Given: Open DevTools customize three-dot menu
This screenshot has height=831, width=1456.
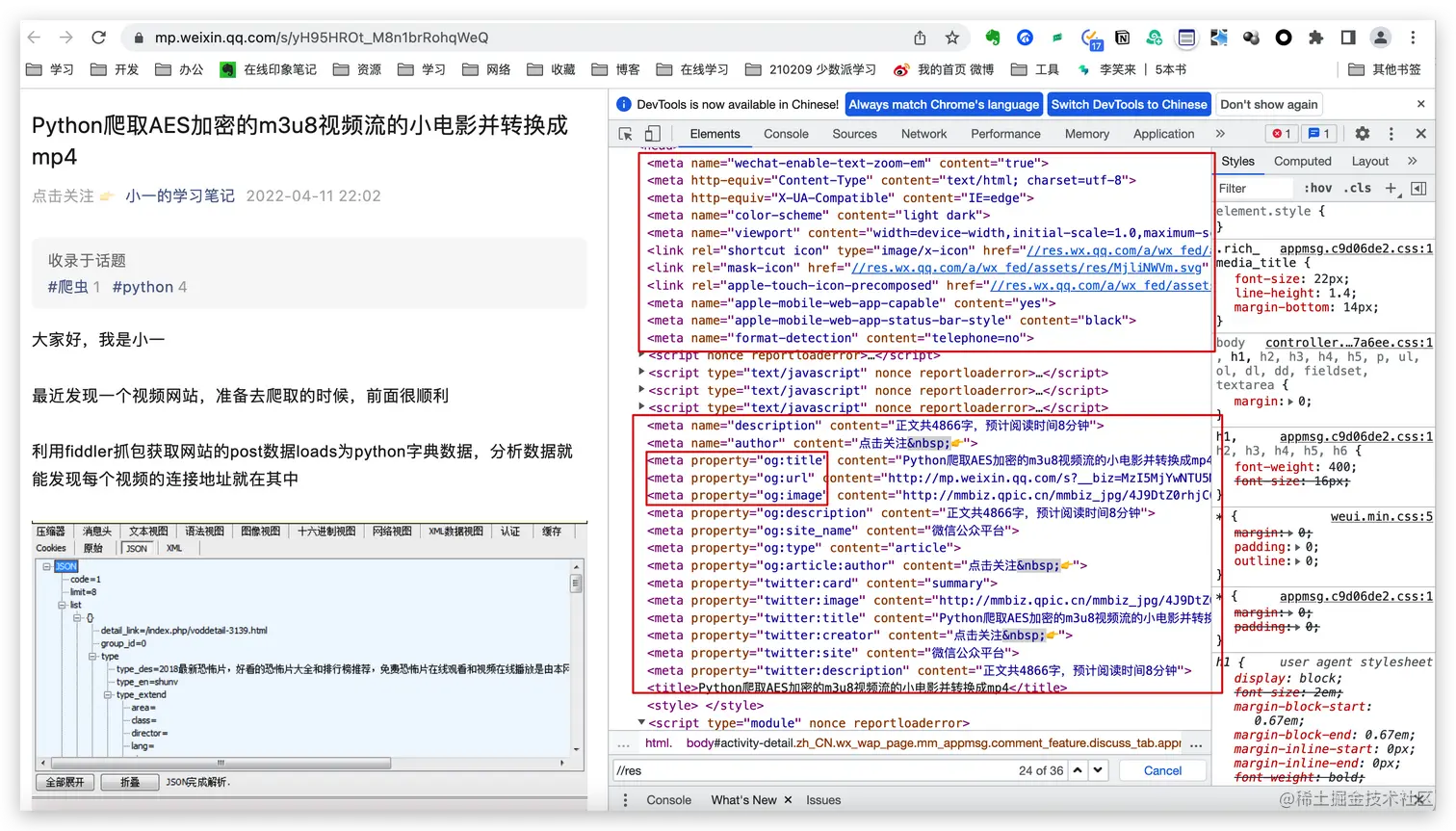Looking at the screenshot, I should [1391, 134].
